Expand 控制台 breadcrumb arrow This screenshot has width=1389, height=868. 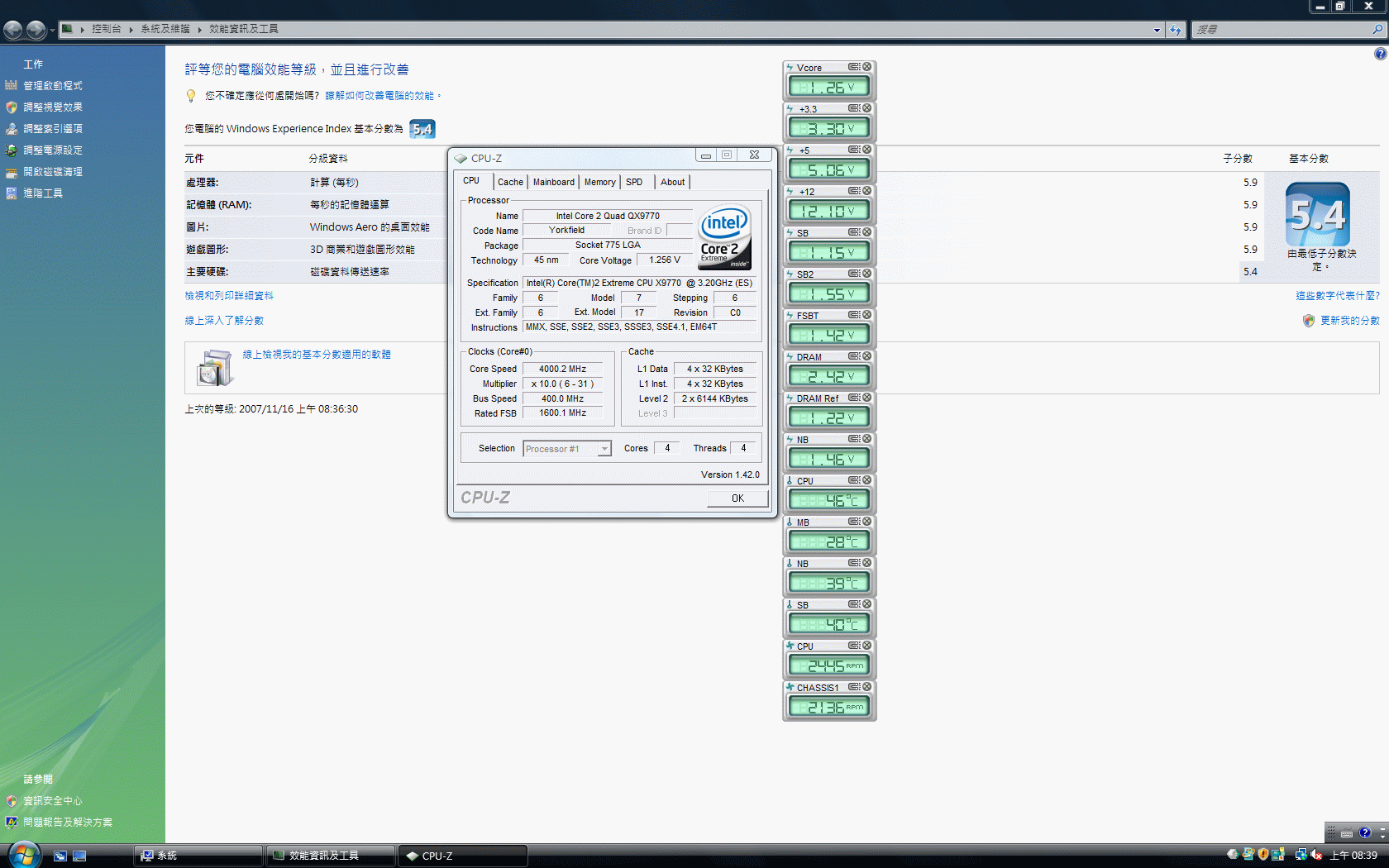click(x=131, y=29)
